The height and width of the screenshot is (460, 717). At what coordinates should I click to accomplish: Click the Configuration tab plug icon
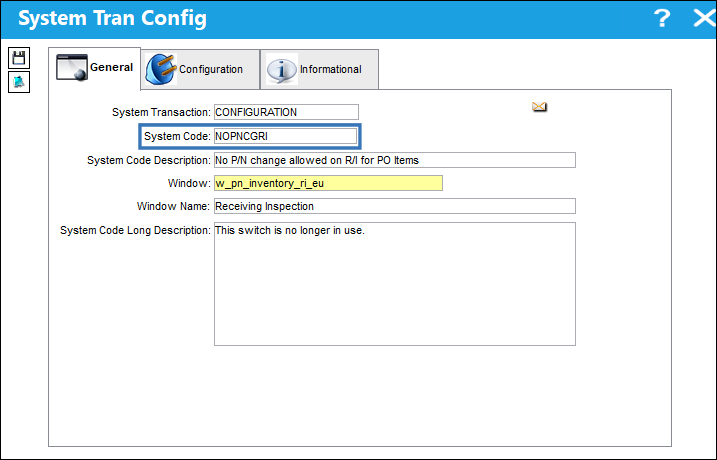tap(161, 69)
